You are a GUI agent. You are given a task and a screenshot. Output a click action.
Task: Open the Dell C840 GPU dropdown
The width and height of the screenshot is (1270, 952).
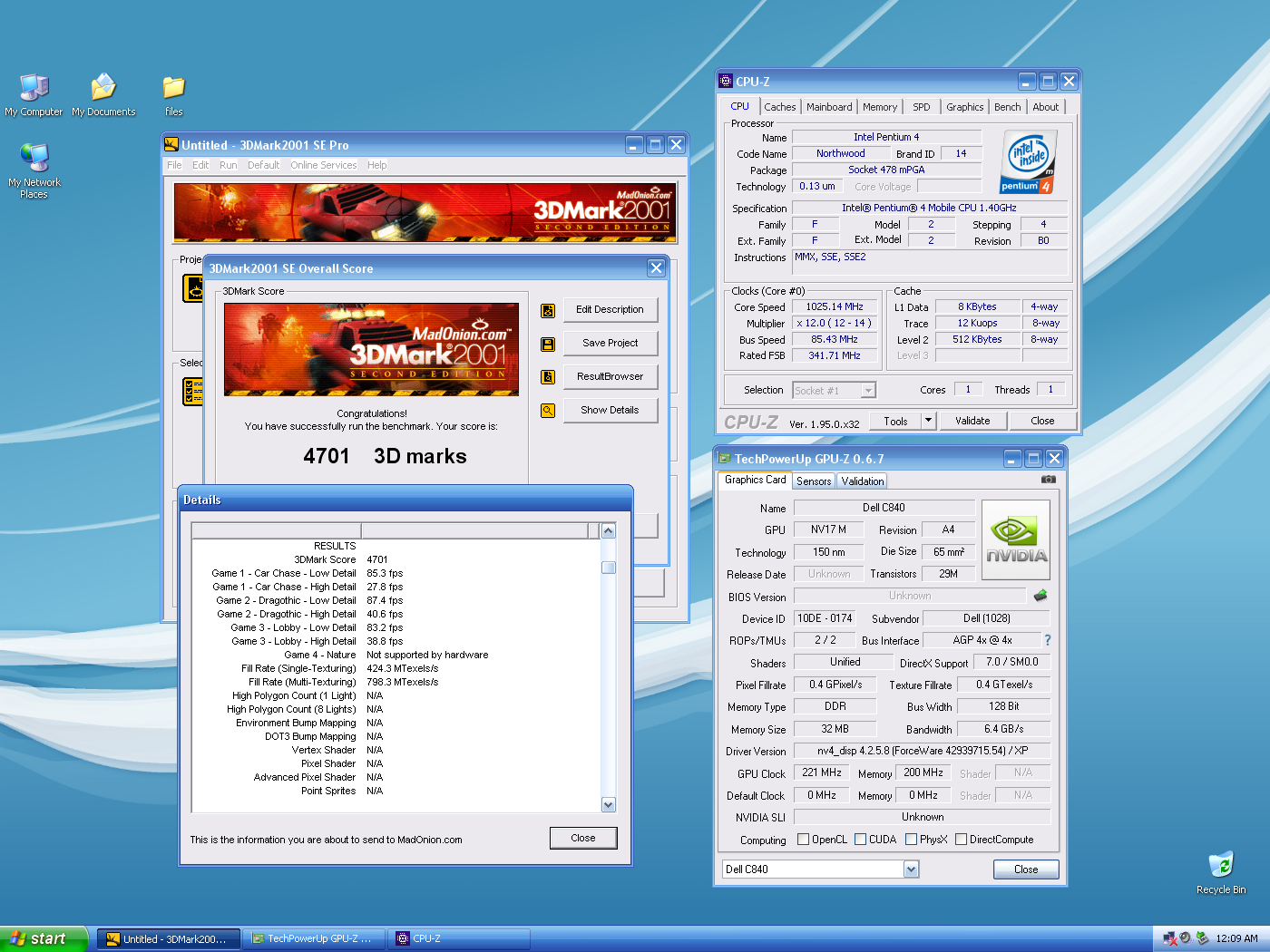point(911,869)
